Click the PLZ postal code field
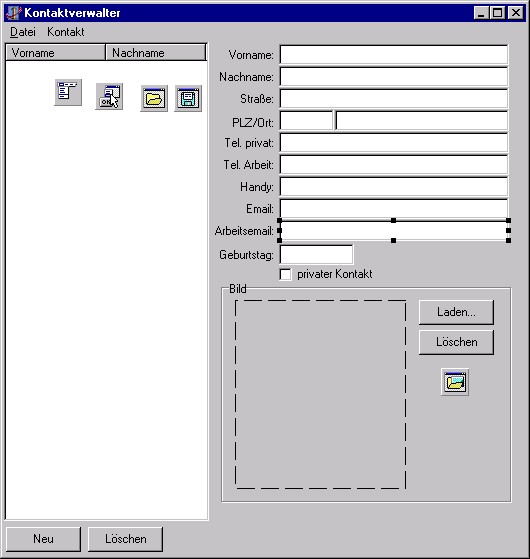The width and height of the screenshot is (530, 559). 307,121
